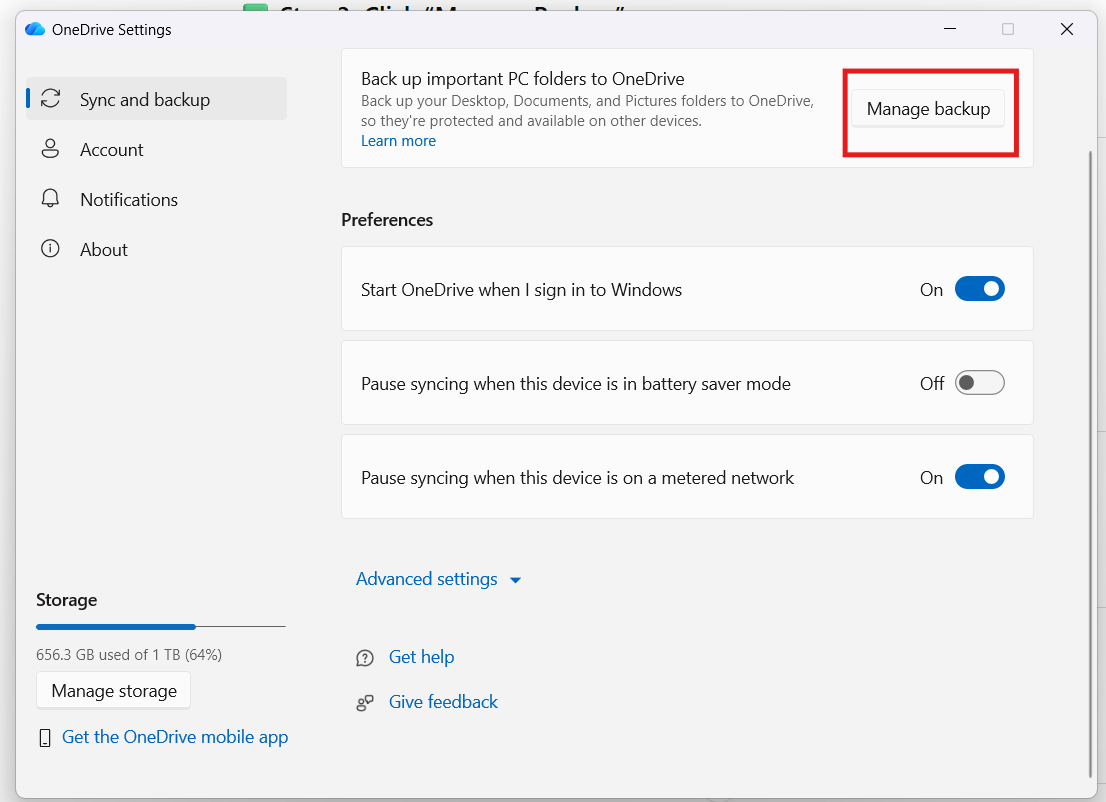Click the question mark icon beside Get help
Screen dimensions: 1106x802
point(365,657)
